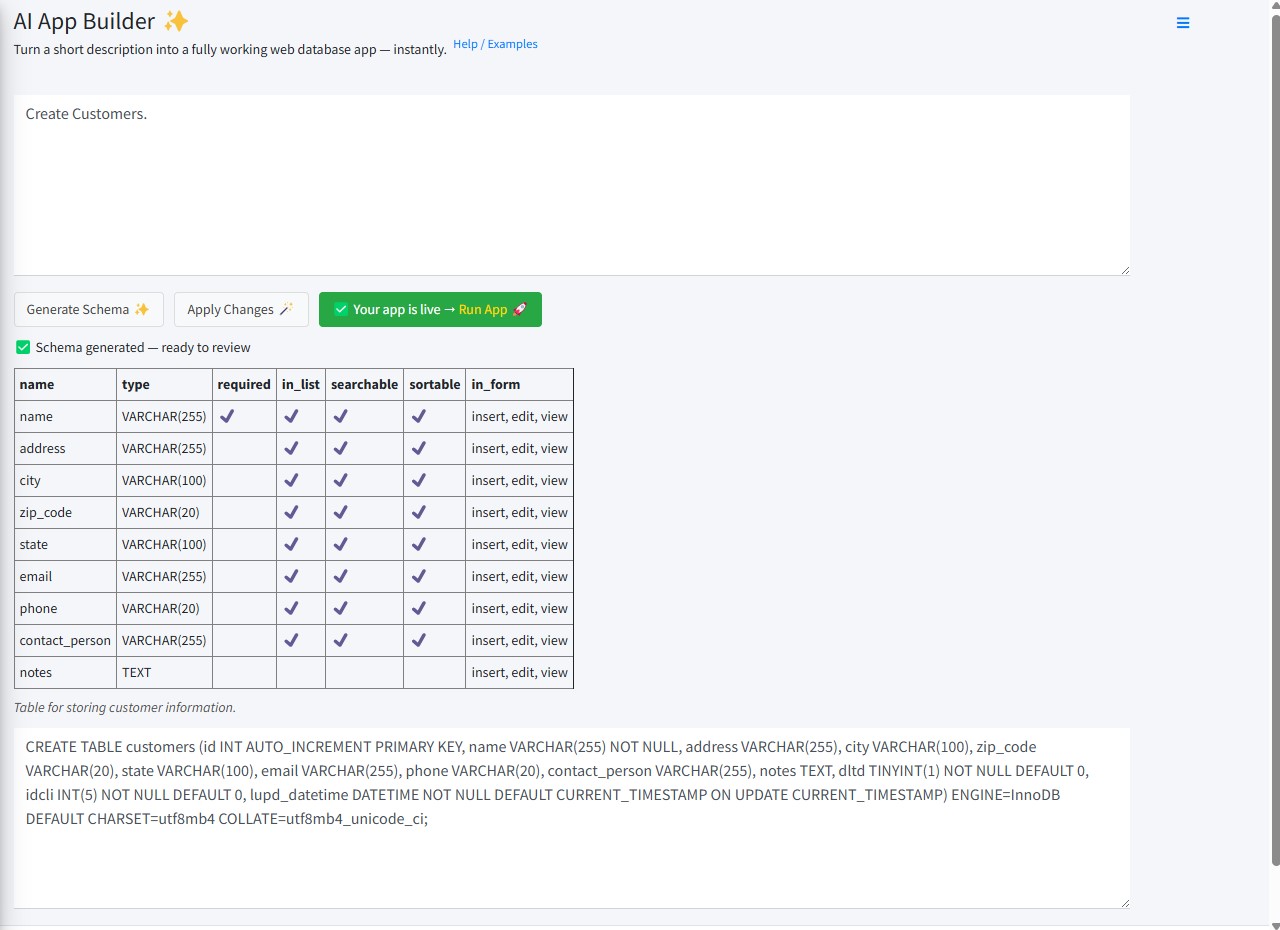Toggle in_list checkmark for address row

pos(291,448)
